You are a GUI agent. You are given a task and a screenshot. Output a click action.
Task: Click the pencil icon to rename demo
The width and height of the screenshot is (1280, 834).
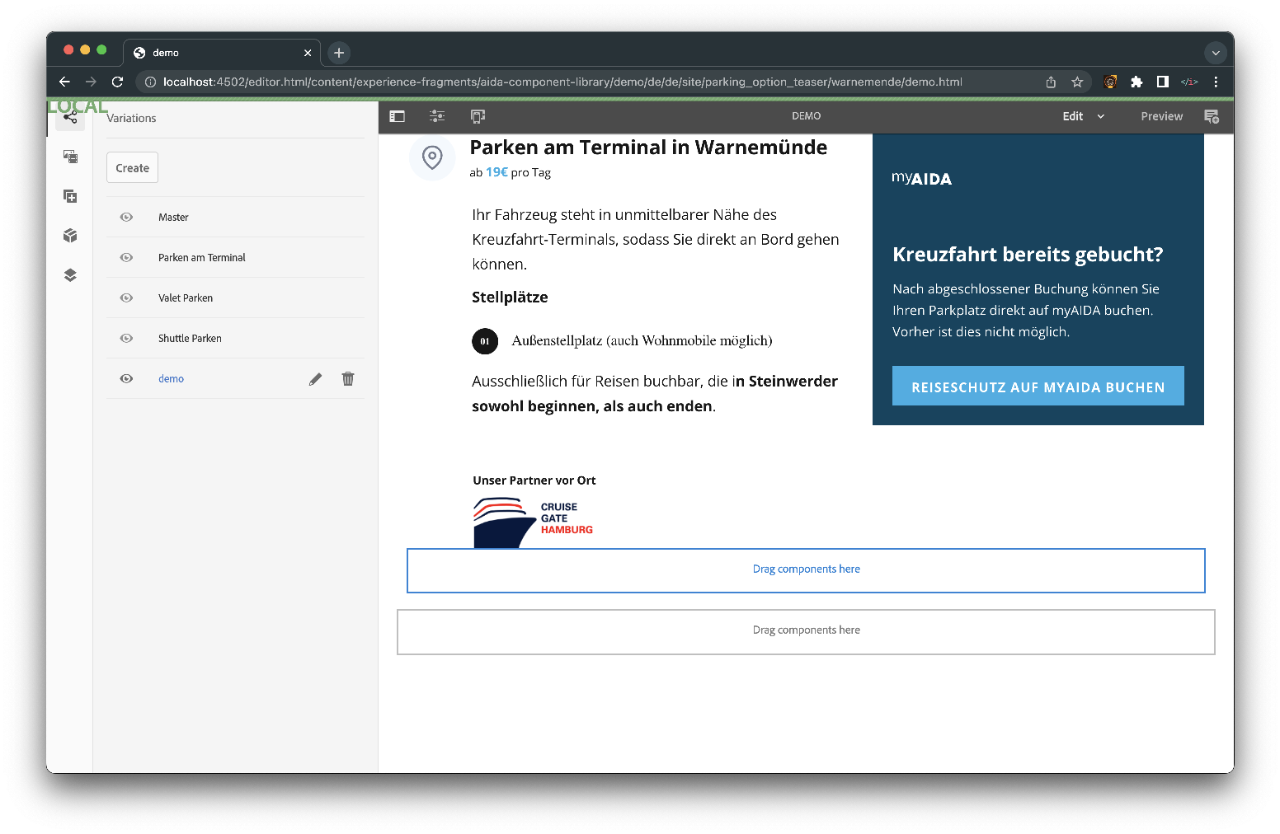315,379
